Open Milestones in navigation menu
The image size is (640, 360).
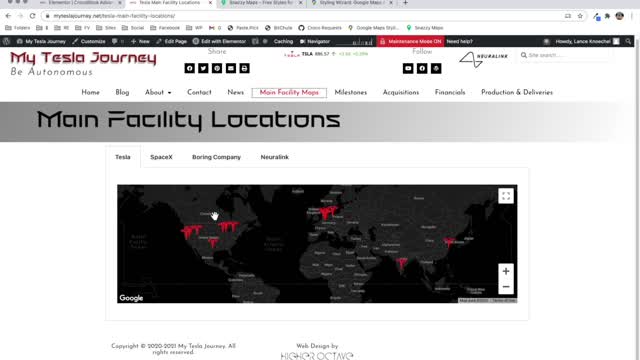click(351, 93)
